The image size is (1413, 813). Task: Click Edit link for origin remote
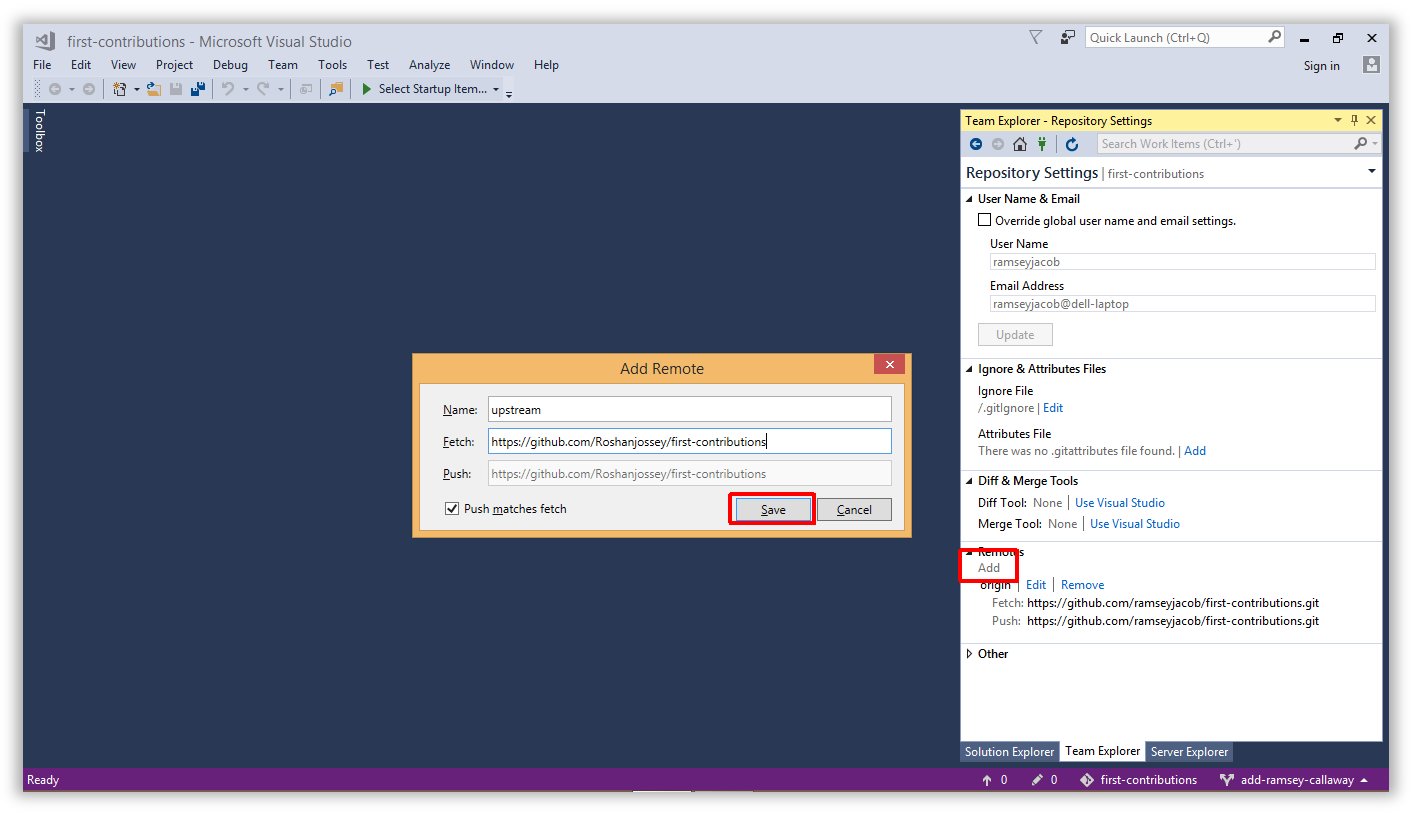[x=1036, y=585]
